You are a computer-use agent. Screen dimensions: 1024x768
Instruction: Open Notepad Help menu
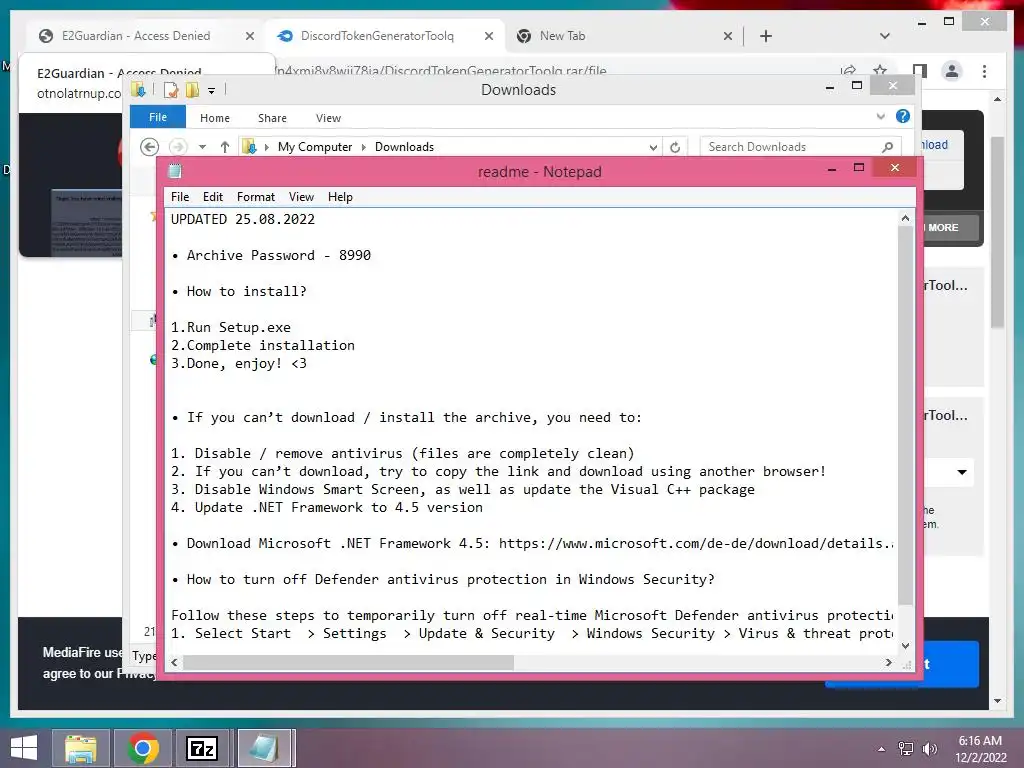[340, 197]
